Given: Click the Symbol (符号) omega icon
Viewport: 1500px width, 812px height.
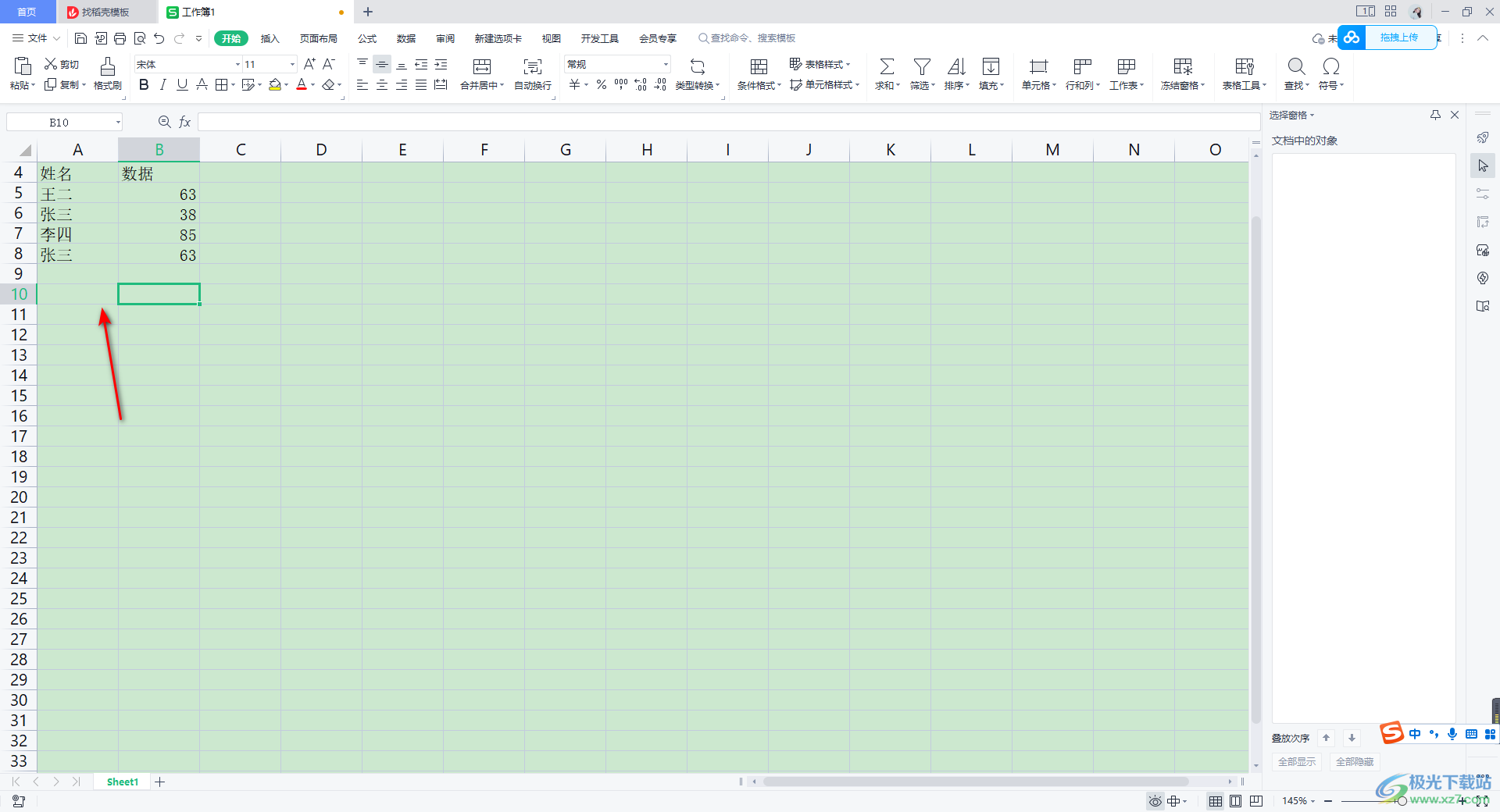Looking at the screenshot, I should click(1331, 66).
